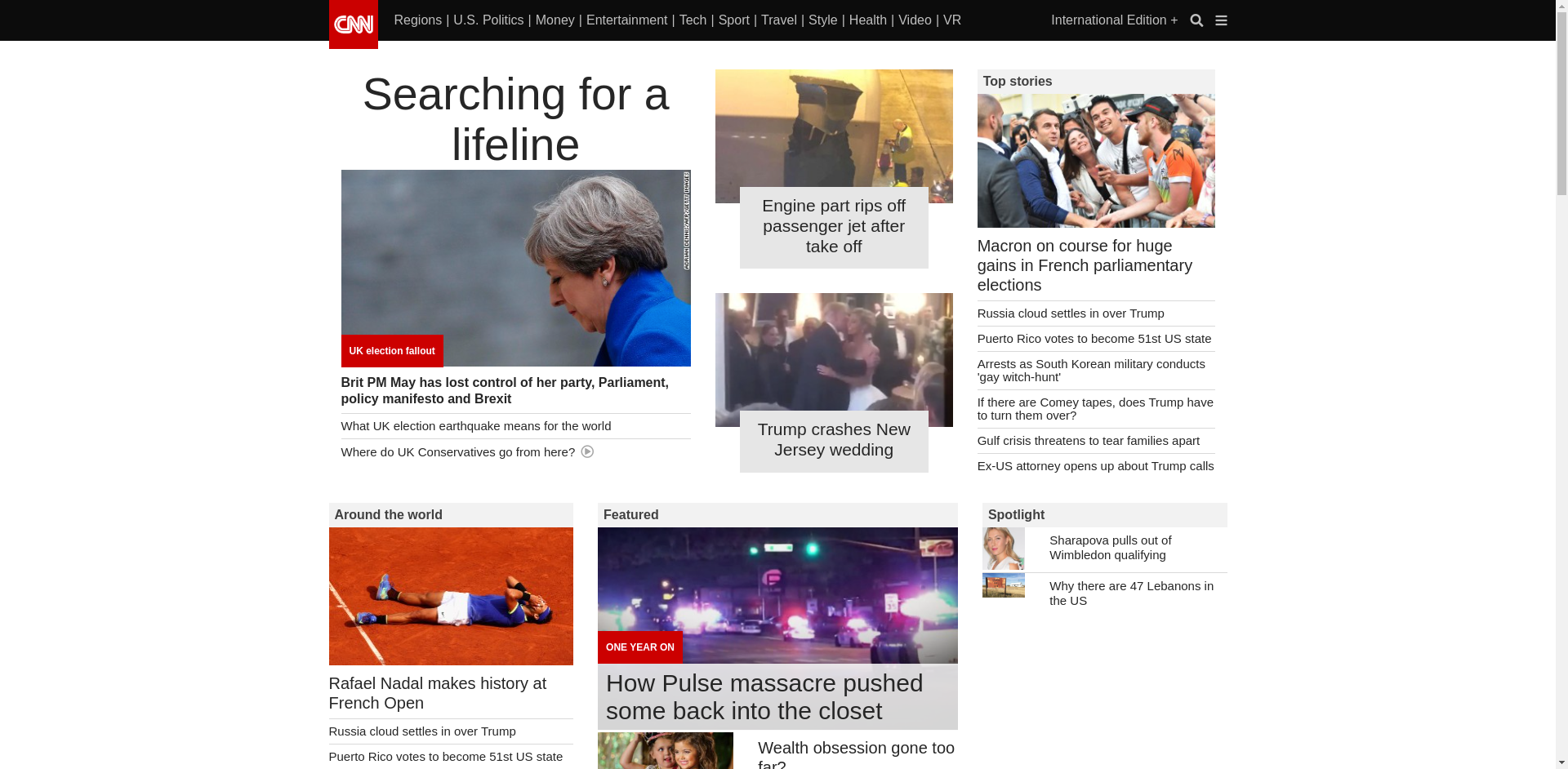This screenshot has height=769, width=1568.
Task: Open the VR section
Action: [x=951, y=20]
